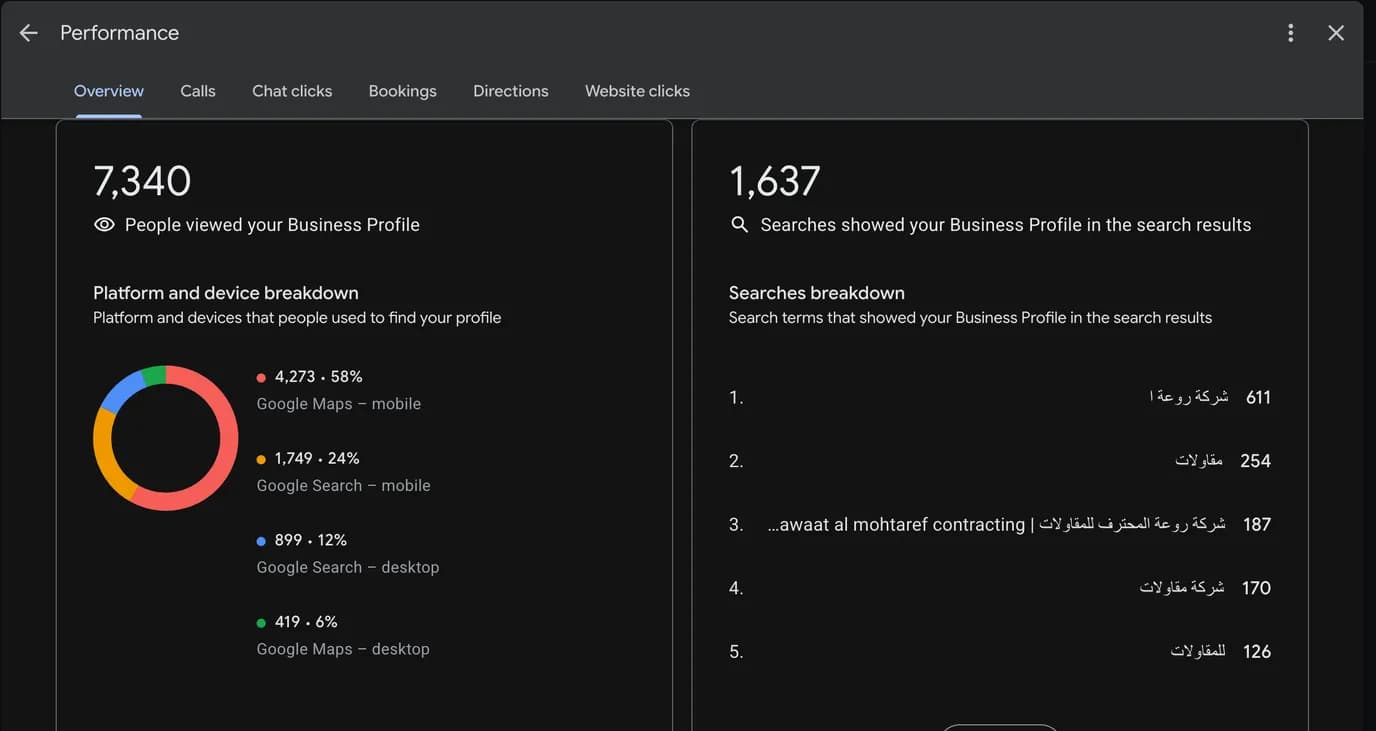Go back with the left arrow icon
This screenshot has height=731, width=1376.
(28, 33)
